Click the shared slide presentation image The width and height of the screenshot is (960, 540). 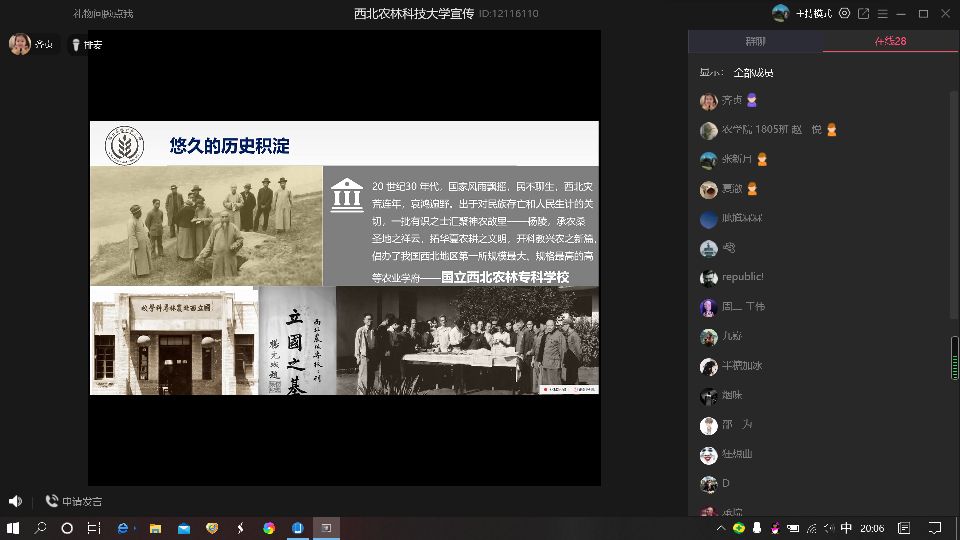(x=344, y=258)
